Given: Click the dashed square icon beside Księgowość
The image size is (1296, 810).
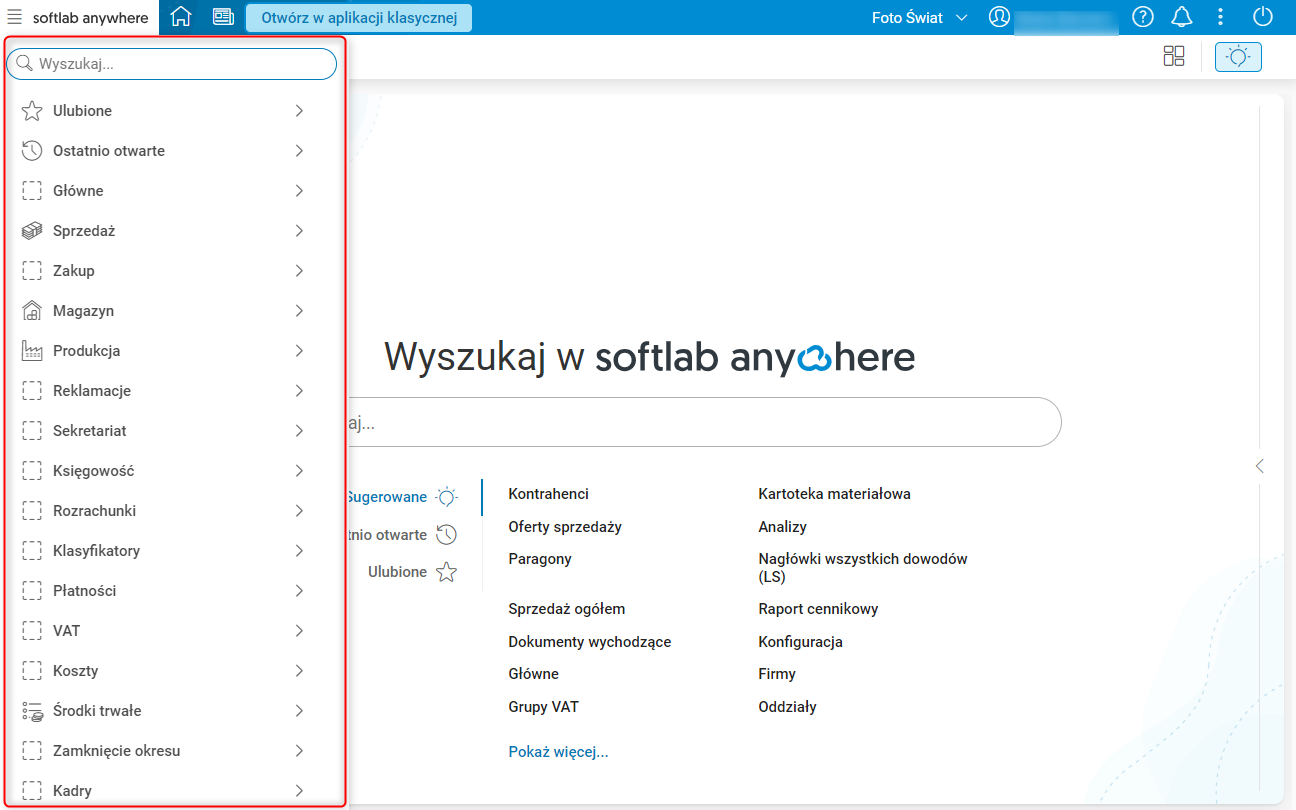Looking at the screenshot, I should (x=32, y=471).
